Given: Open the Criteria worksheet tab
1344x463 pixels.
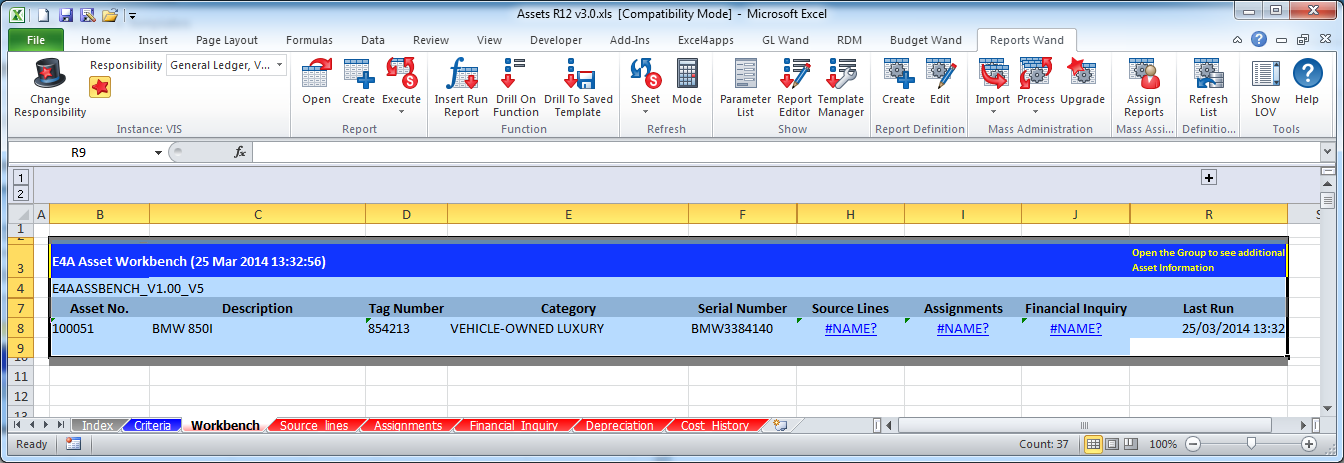Looking at the screenshot, I should [x=153, y=425].
